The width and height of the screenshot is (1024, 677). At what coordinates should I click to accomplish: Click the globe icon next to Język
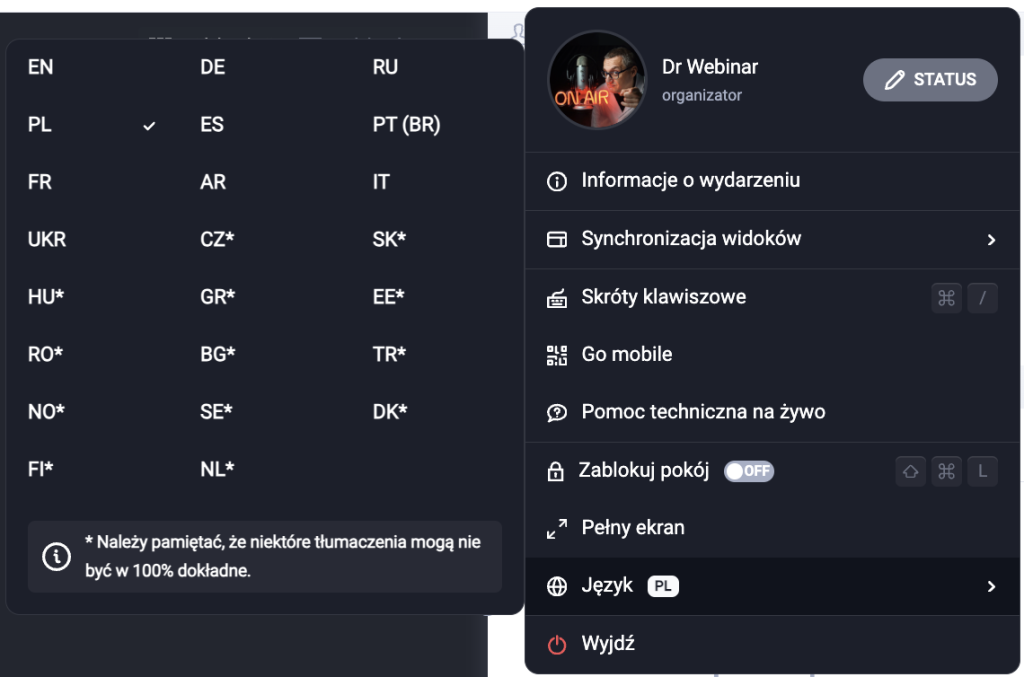(x=556, y=586)
